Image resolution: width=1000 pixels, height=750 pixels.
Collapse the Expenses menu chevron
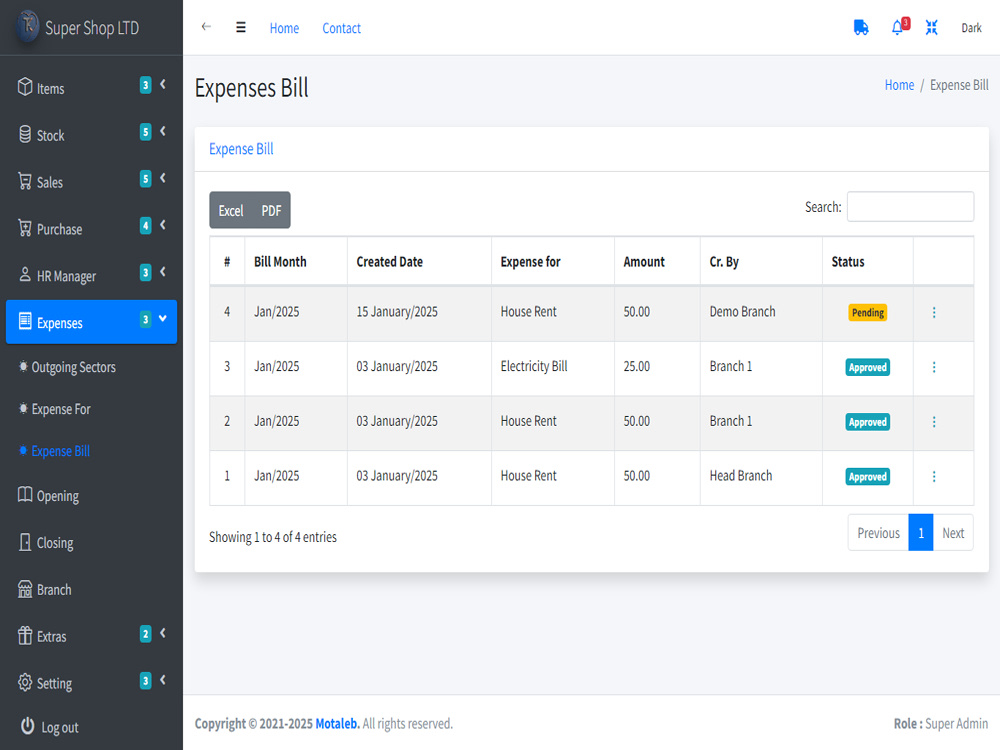pos(163,318)
